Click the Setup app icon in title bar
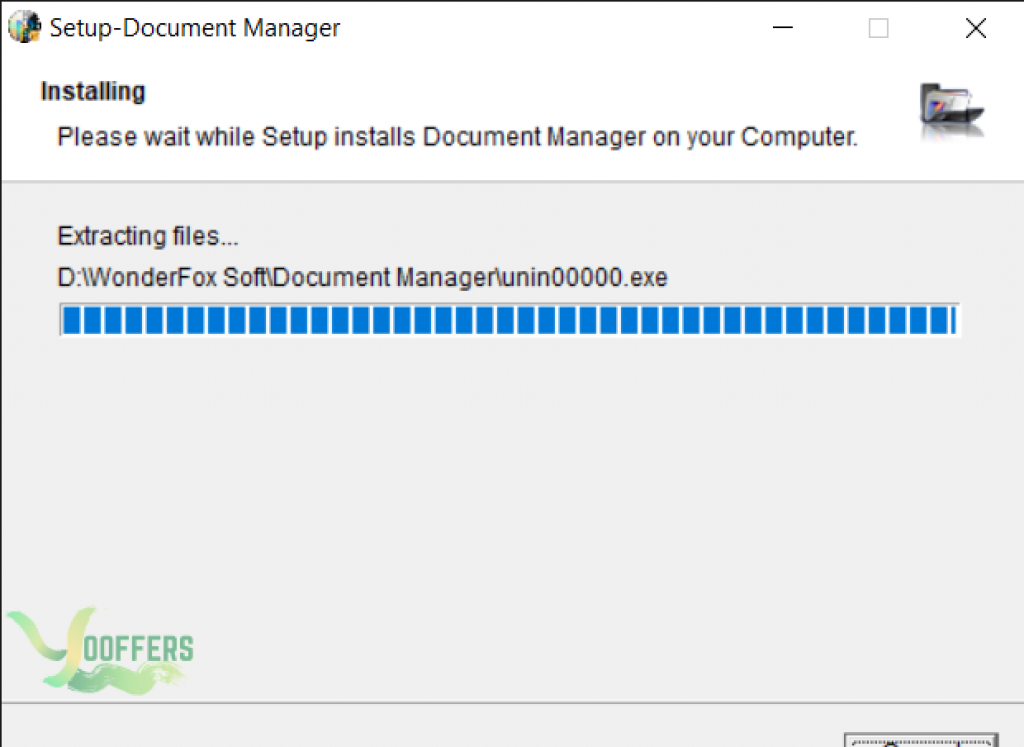The width and height of the screenshot is (1024, 747). click(x=24, y=27)
